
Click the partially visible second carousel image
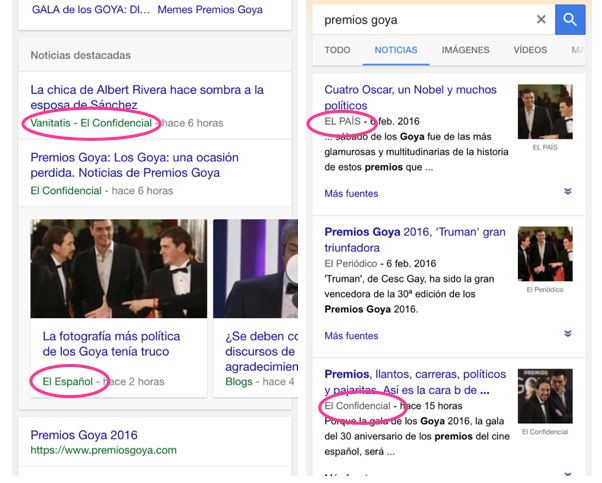pos(256,268)
